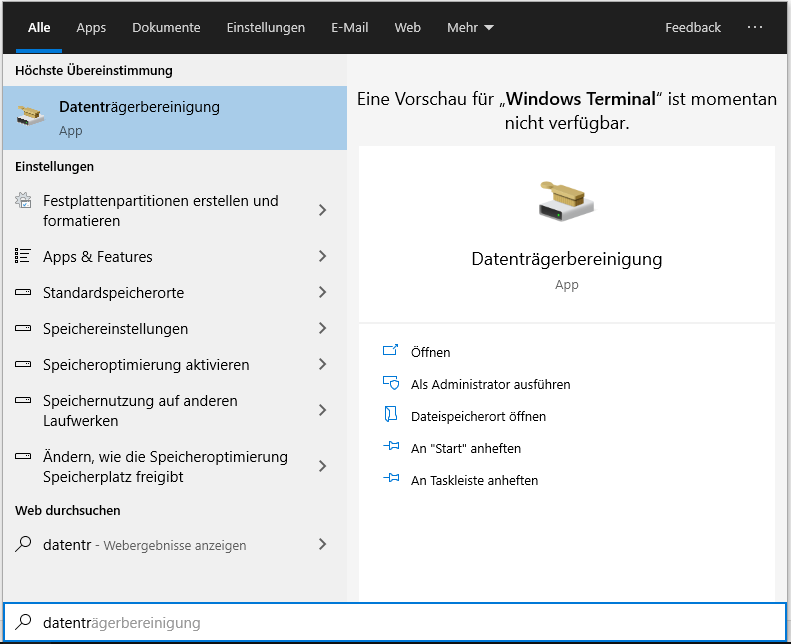
Task: Open the Mehr dropdown filter
Action: [x=470, y=27]
